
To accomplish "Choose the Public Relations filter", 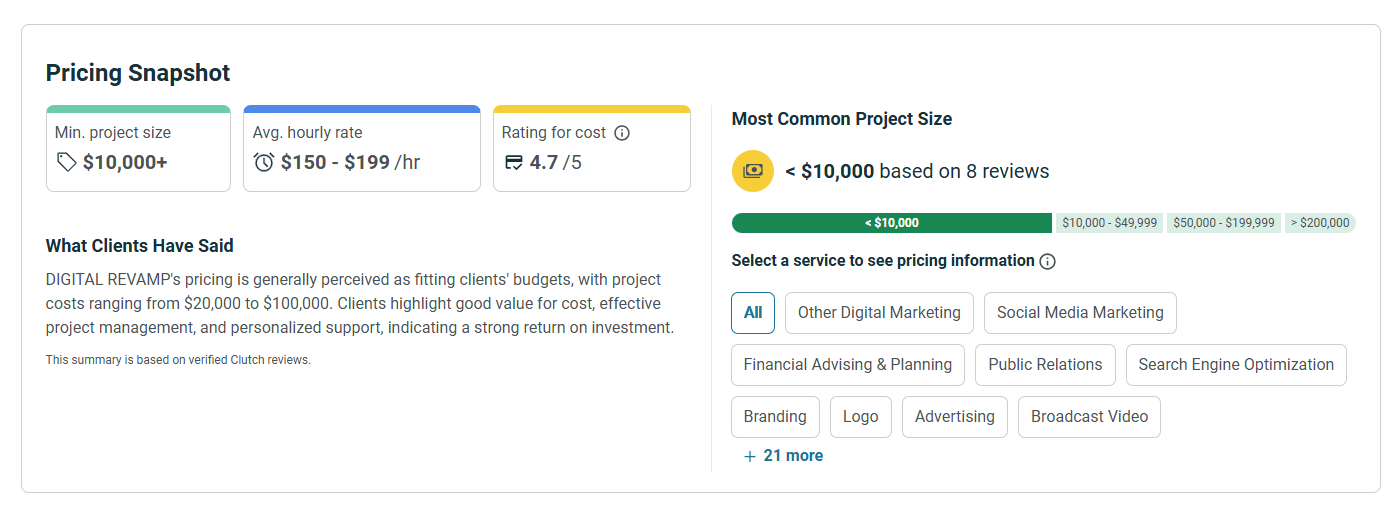I will coord(1045,365).
